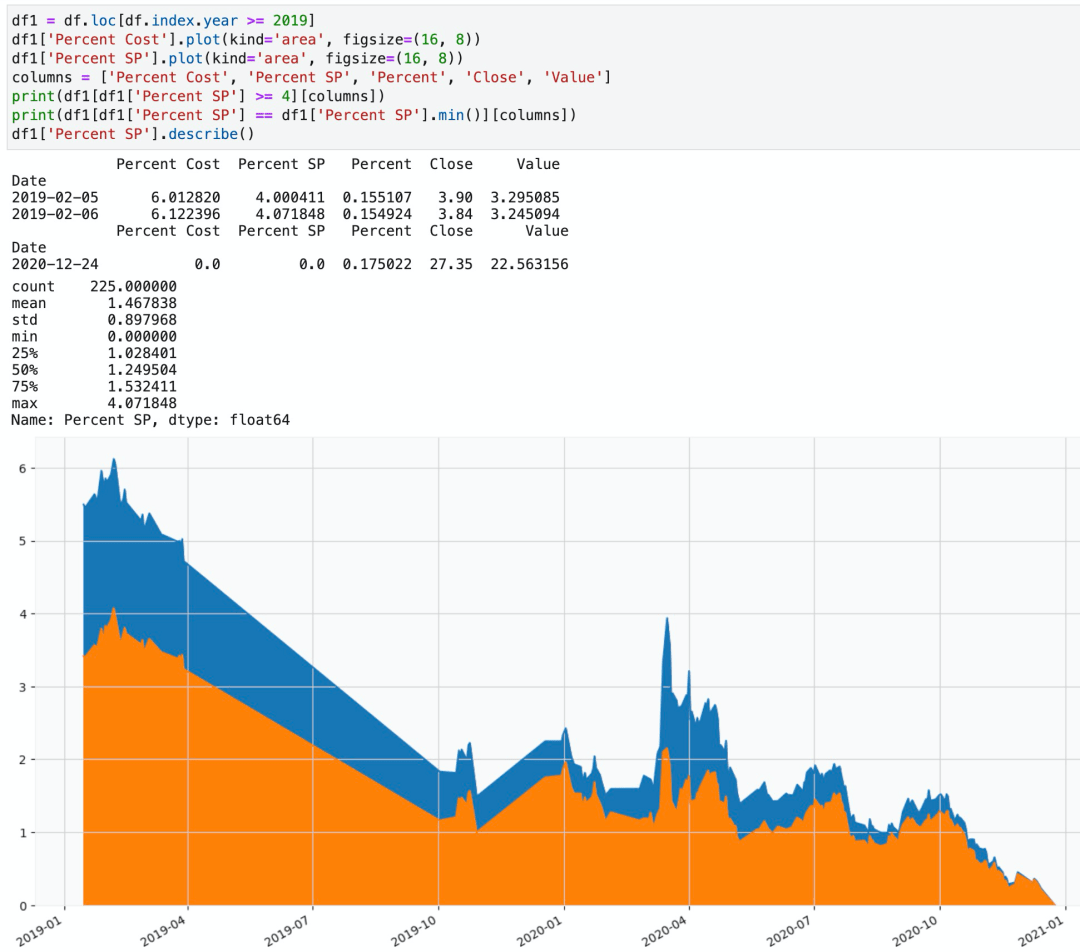1080x952 pixels.
Task: Click the 'Name: Percent SP, dtype' output line
Action: click(150, 420)
